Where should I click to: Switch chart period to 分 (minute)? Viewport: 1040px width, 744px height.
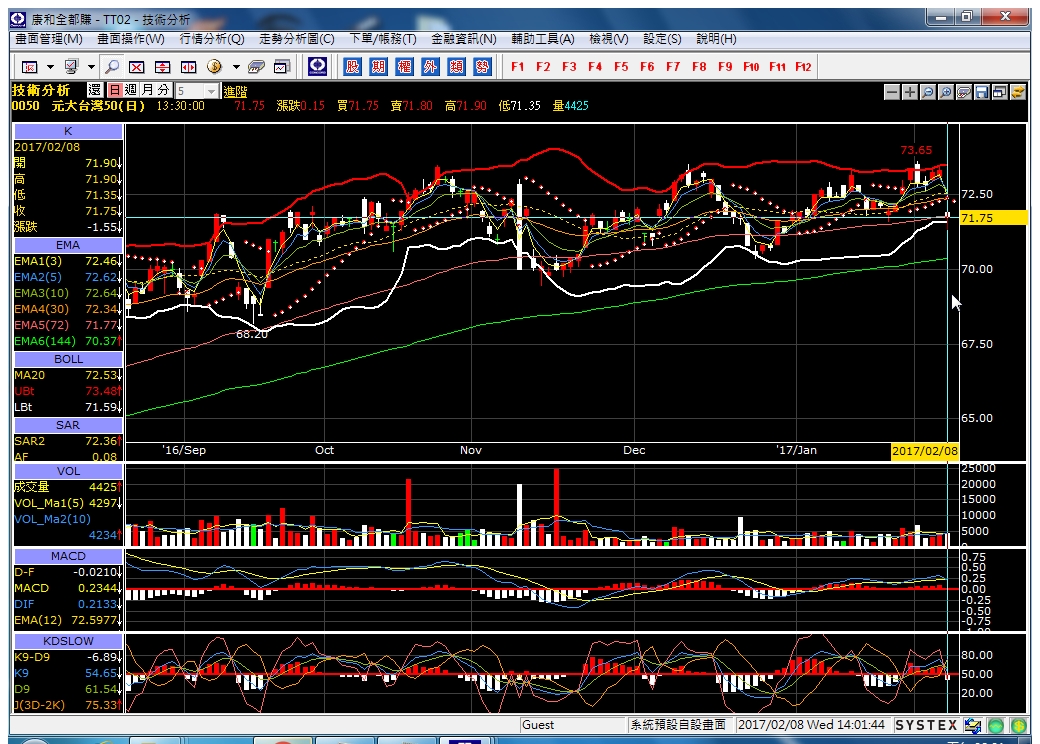point(163,90)
